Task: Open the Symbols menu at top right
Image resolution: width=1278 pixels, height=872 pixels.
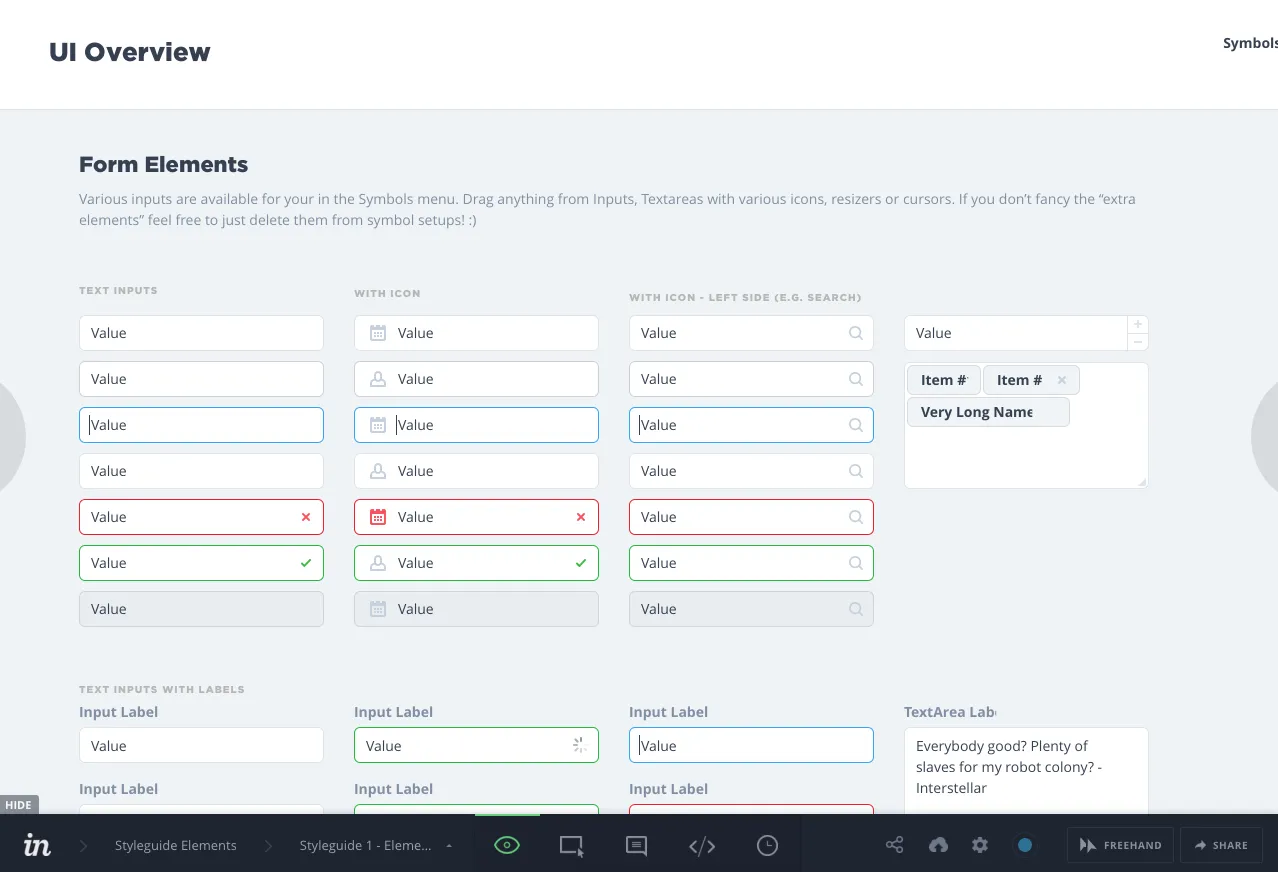Action: click(1249, 43)
